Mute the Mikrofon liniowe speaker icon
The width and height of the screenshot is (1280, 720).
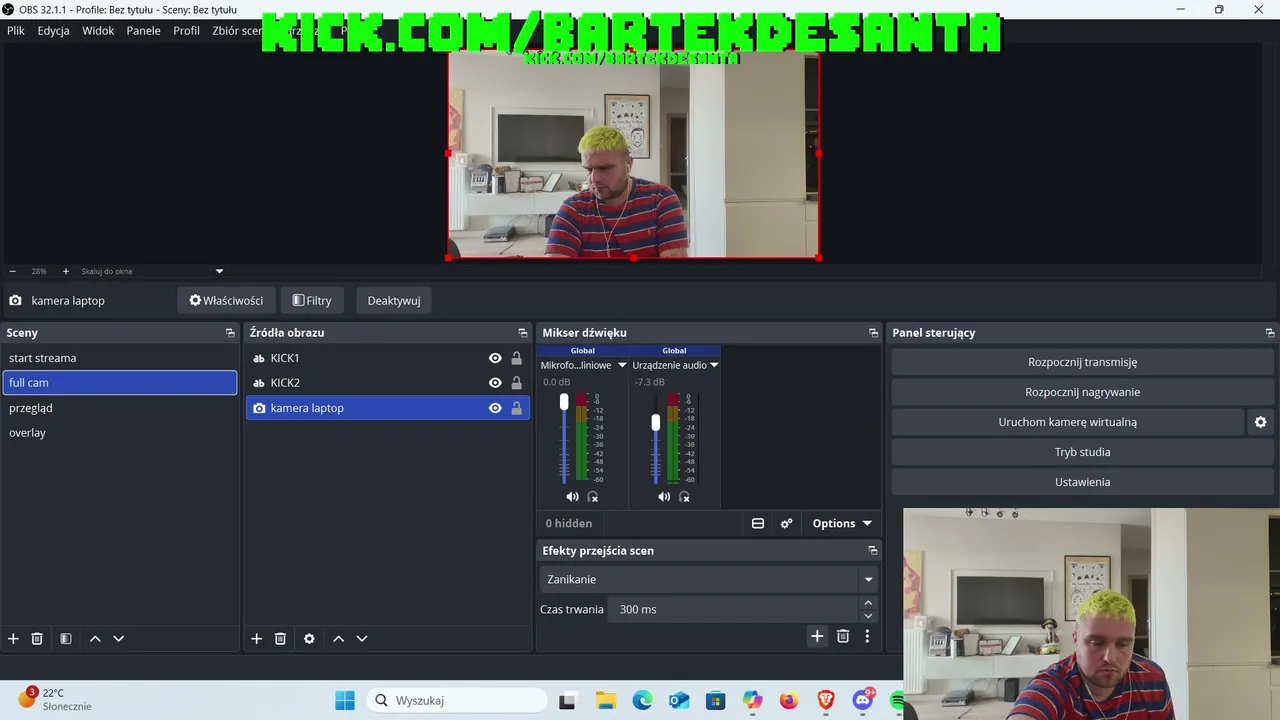(572, 496)
